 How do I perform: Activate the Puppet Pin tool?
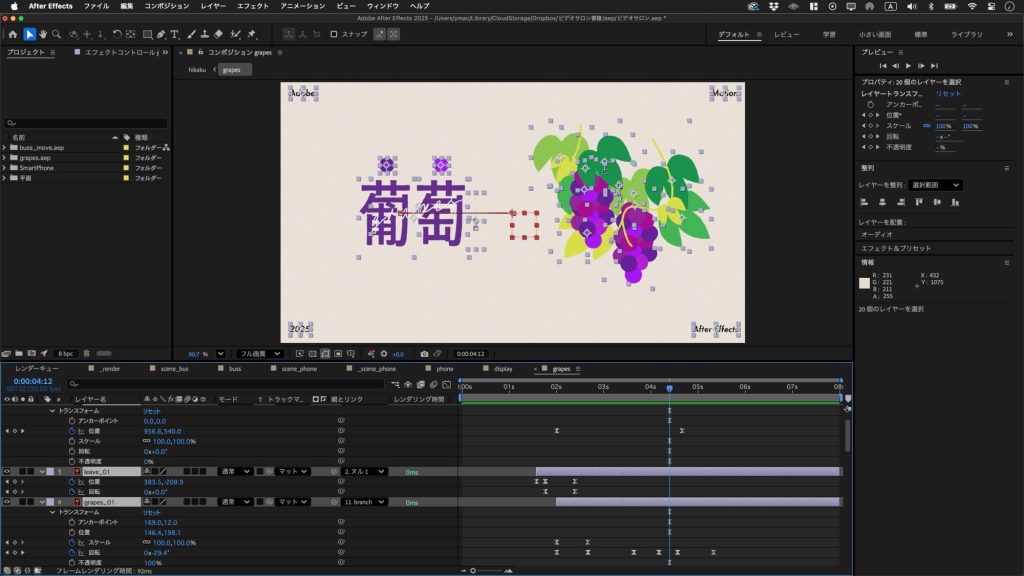(x=252, y=34)
